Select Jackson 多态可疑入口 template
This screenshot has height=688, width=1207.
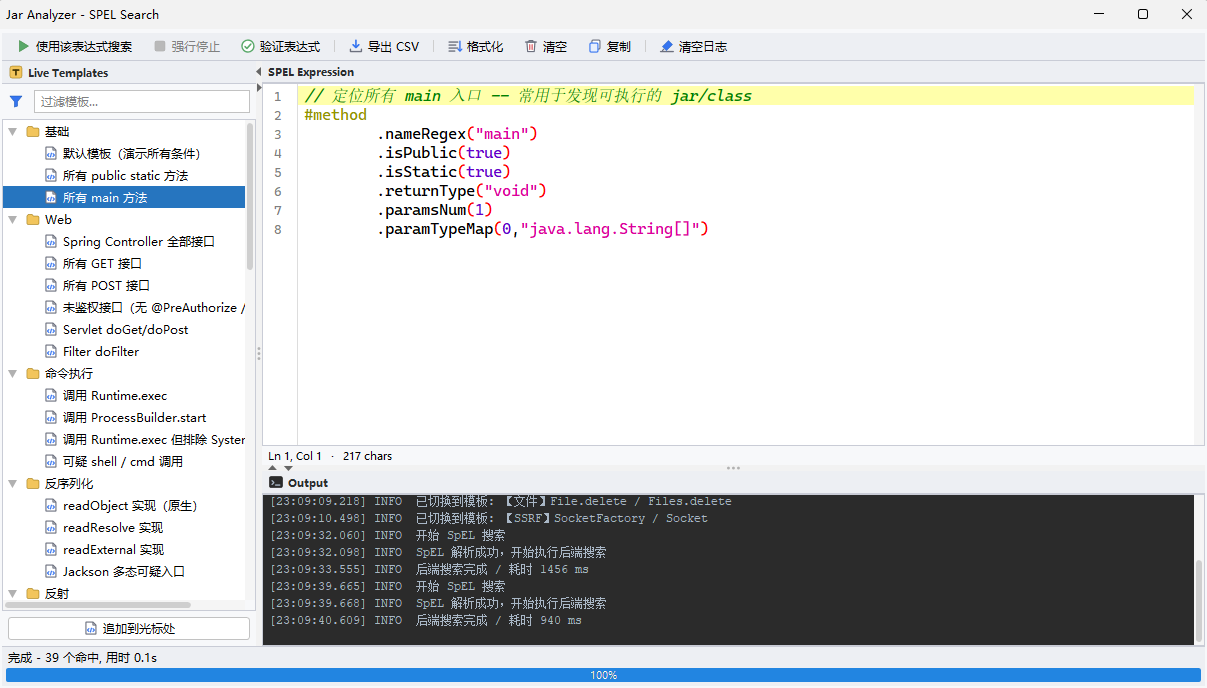124,571
